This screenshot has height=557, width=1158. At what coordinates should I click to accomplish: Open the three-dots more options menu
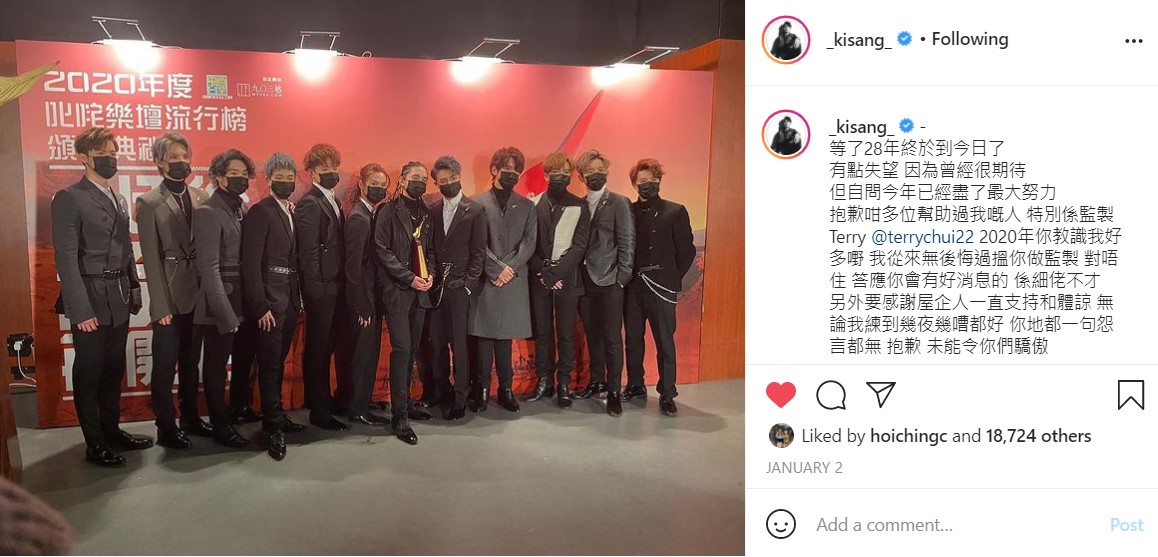(1134, 41)
